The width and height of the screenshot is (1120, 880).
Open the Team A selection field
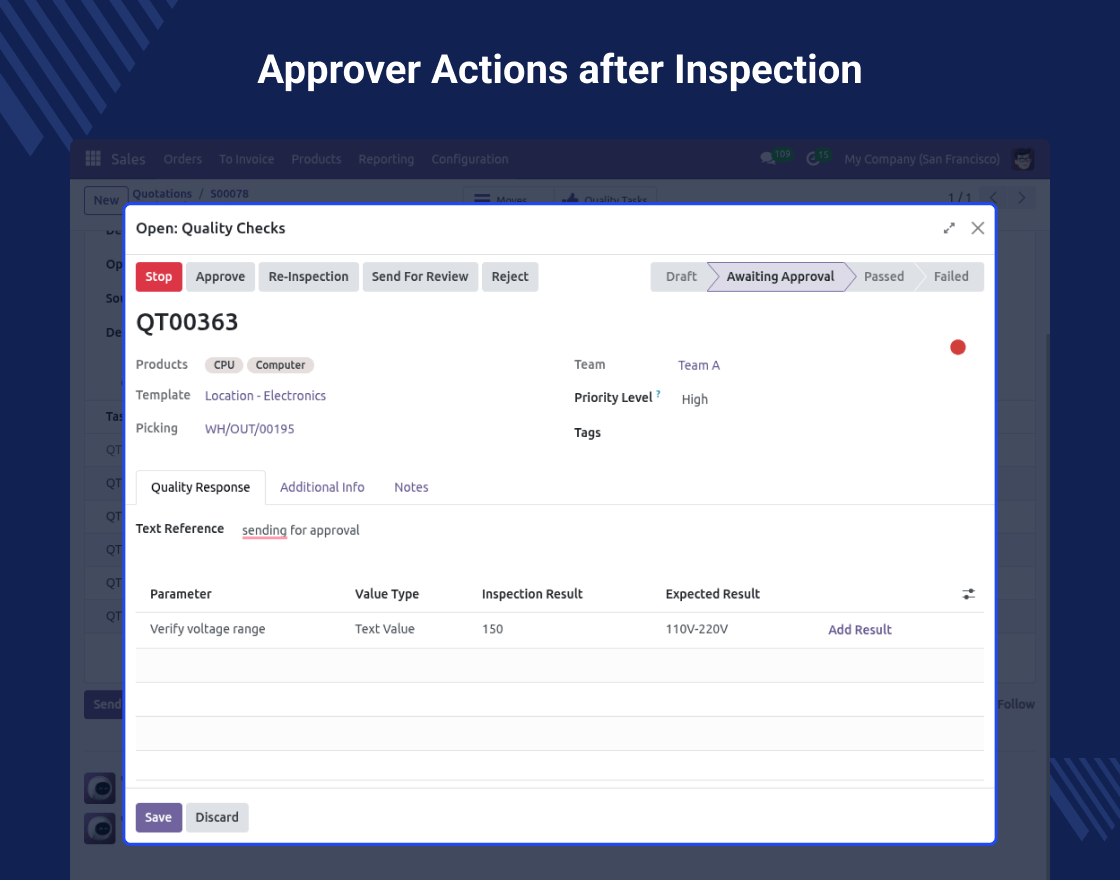(x=699, y=365)
